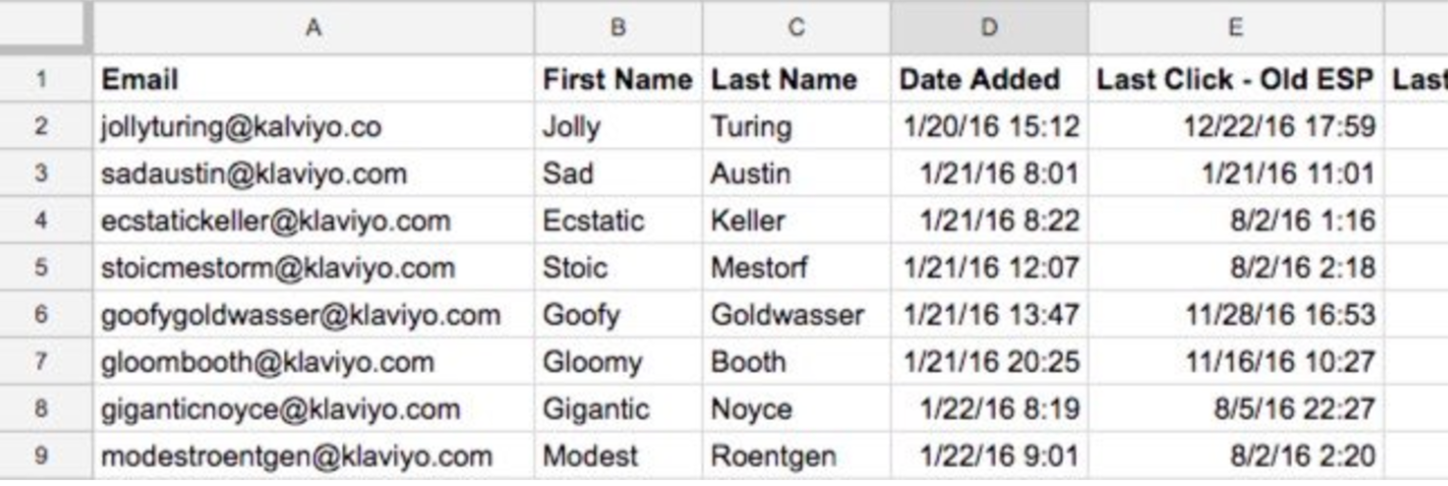Select column A header
The height and width of the screenshot is (486, 1448).
pos(313,28)
